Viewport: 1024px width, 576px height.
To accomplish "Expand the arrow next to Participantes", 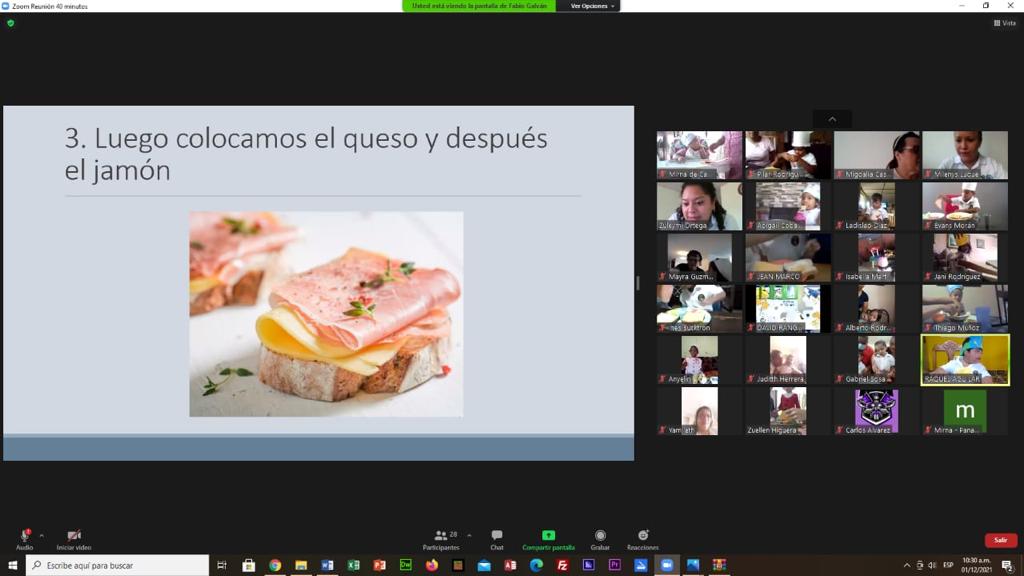I will coord(469,536).
